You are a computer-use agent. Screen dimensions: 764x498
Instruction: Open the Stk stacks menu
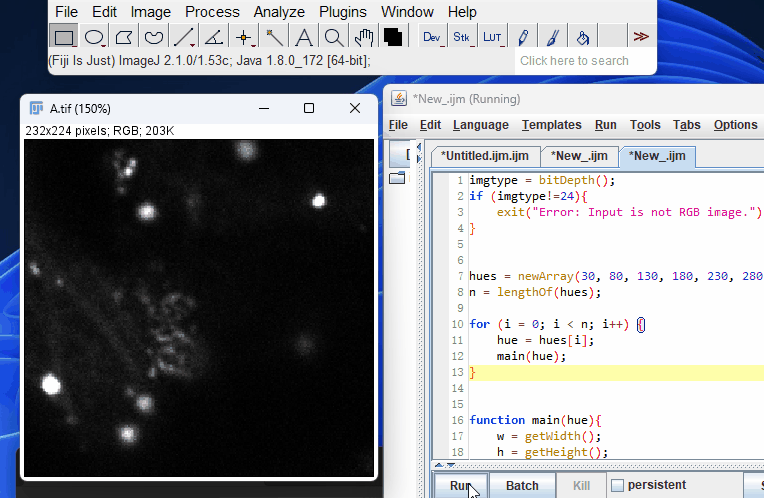[x=462, y=37]
